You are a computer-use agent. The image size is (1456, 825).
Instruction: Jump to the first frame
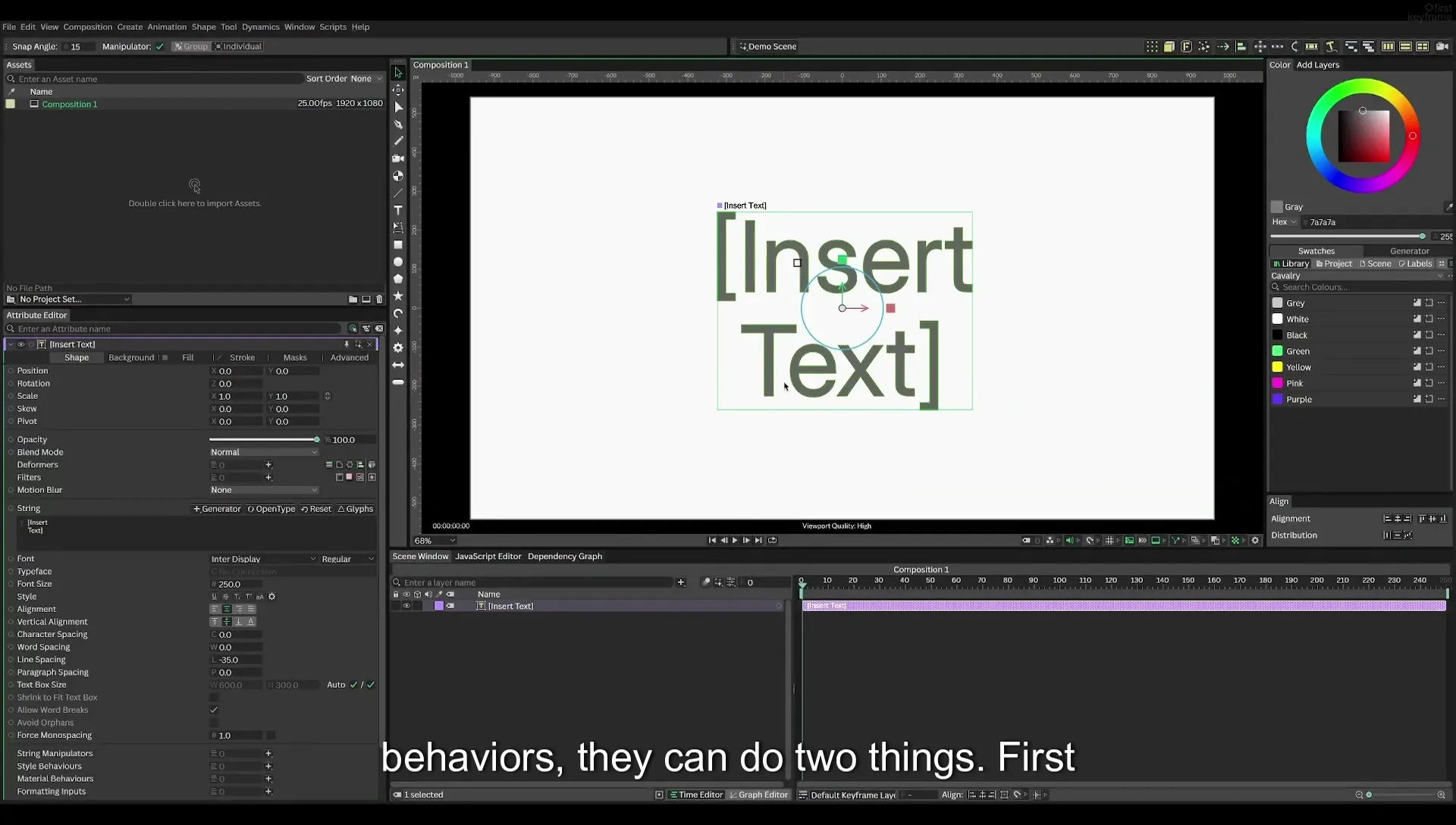[x=712, y=541]
